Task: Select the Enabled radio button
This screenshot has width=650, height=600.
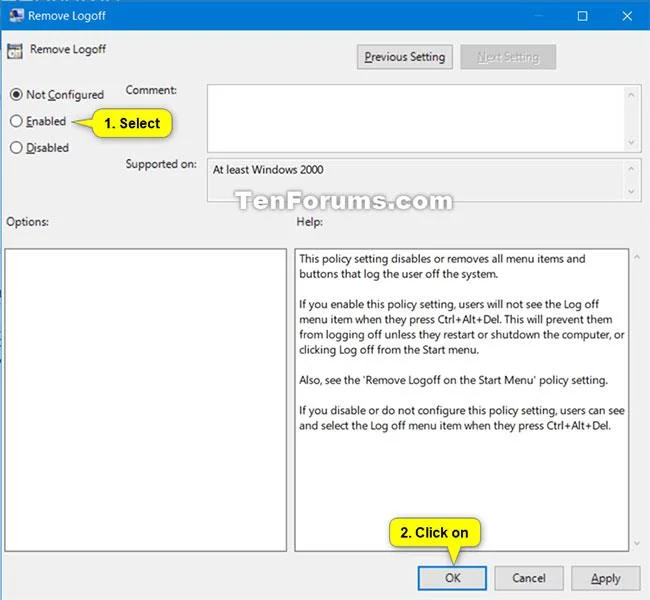Action: 16,121
